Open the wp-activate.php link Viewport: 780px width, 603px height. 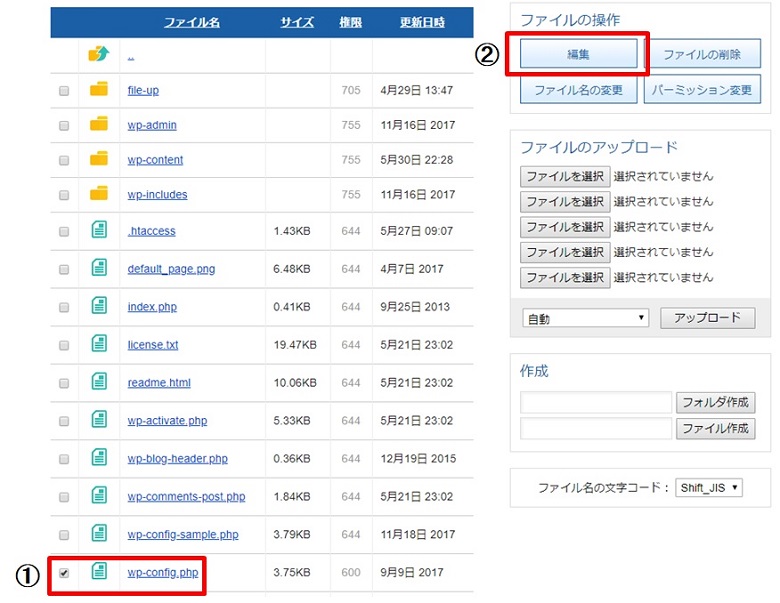167,421
